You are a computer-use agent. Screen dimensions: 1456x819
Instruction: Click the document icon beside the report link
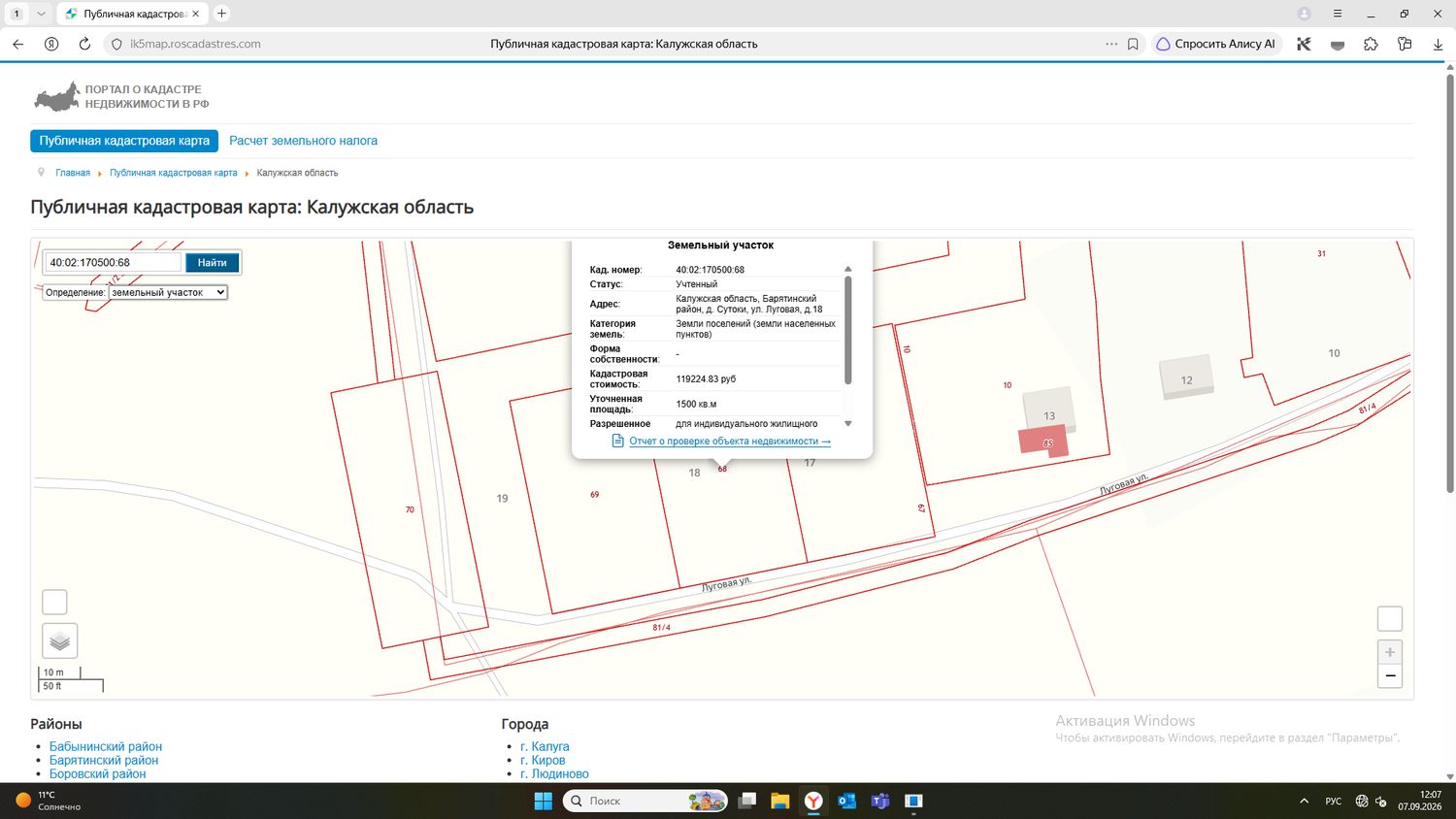point(617,441)
